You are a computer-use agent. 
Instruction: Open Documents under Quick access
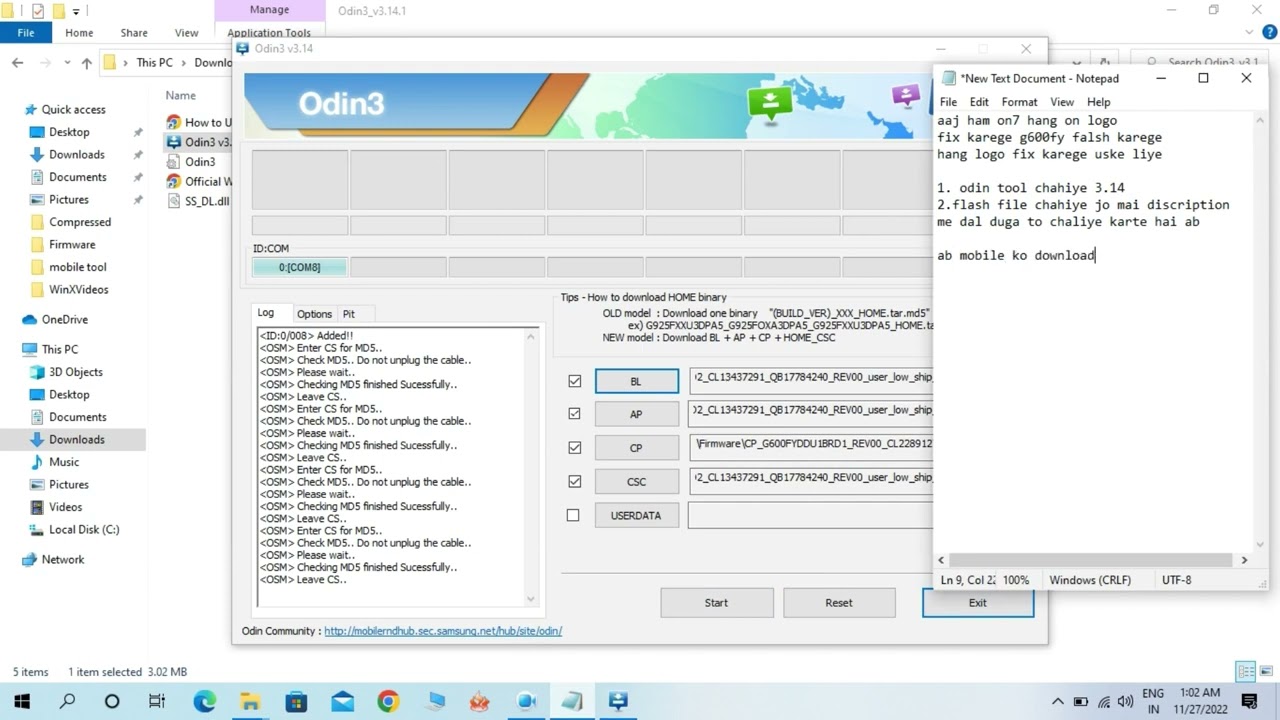[x=77, y=177]
